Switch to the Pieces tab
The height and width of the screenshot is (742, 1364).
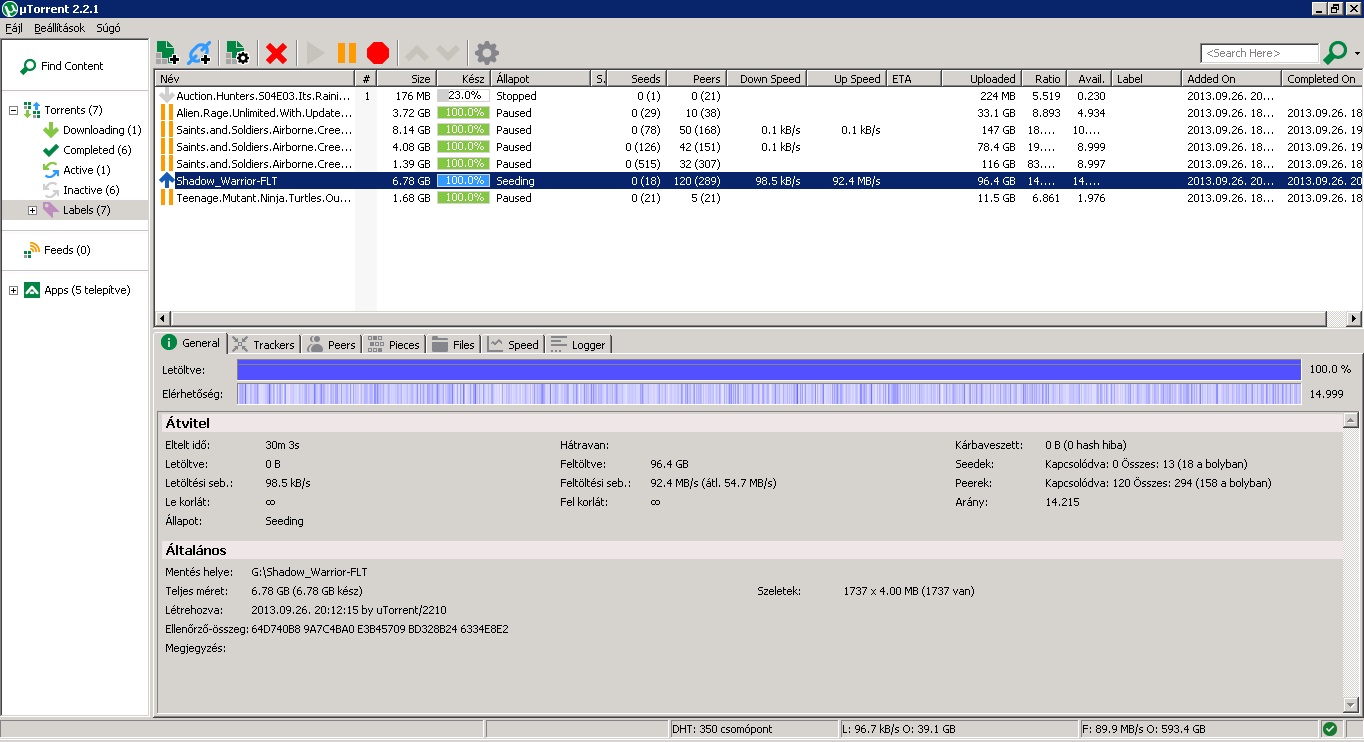(x=394, y=344)
